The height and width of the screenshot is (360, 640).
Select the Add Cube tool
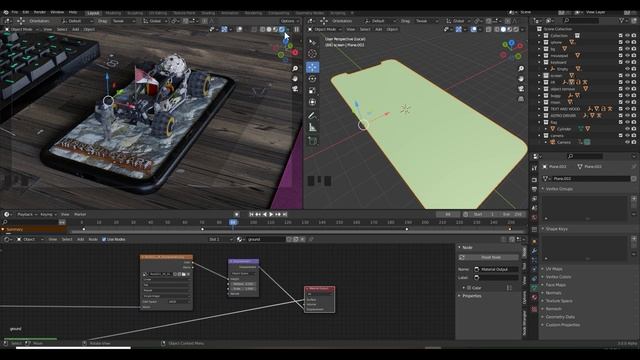(312, 141)
